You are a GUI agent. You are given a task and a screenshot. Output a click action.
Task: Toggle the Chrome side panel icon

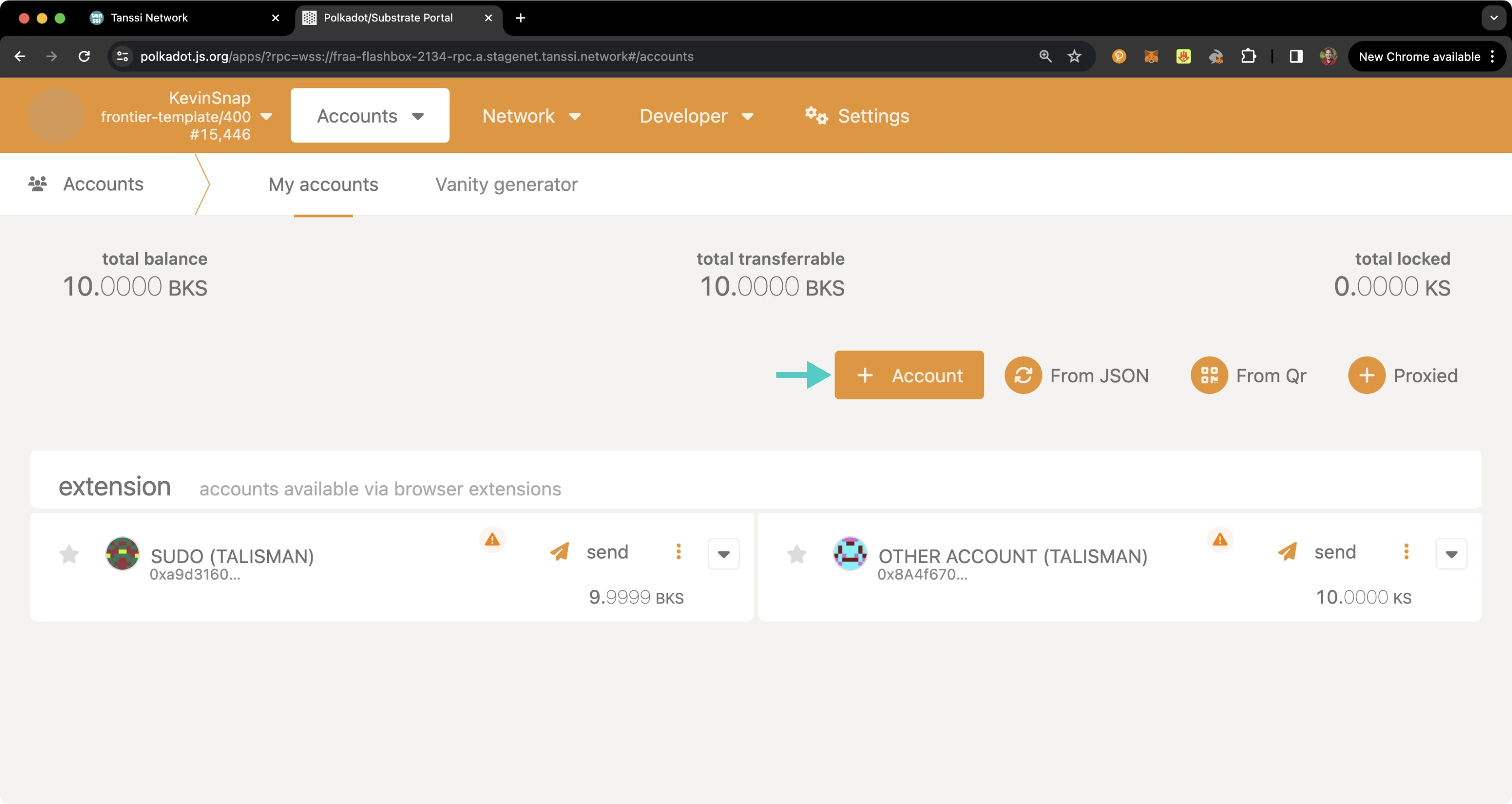(1296, 56)
